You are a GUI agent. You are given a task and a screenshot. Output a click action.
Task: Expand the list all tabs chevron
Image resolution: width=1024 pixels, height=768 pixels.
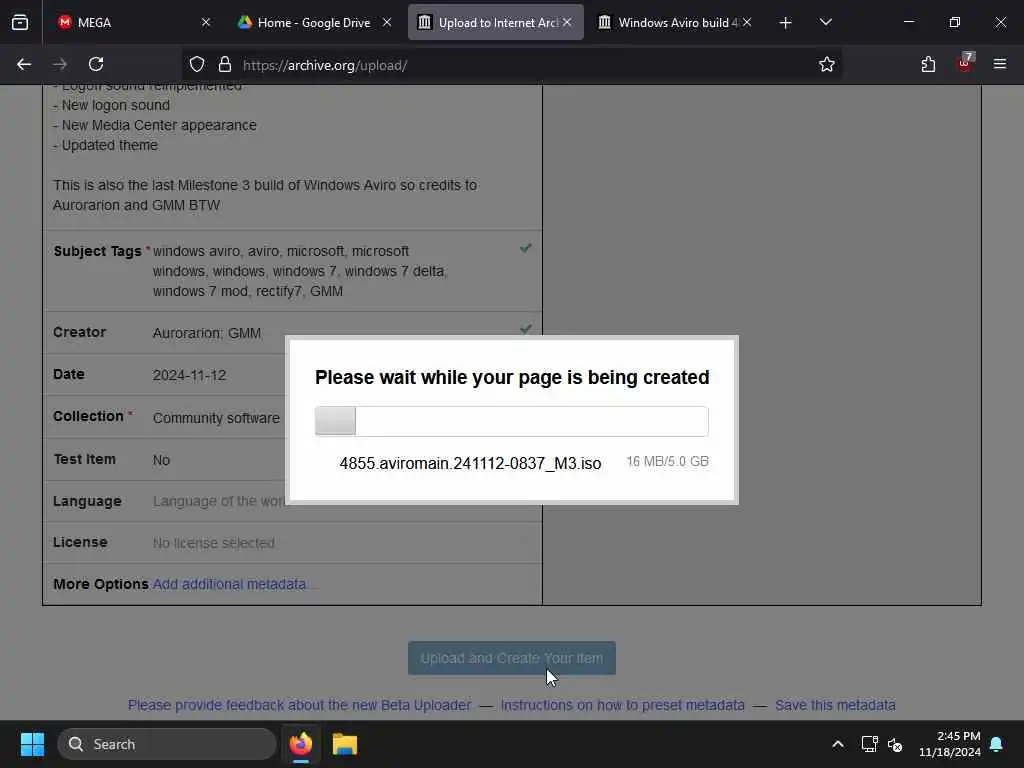(x=825, y=22)
